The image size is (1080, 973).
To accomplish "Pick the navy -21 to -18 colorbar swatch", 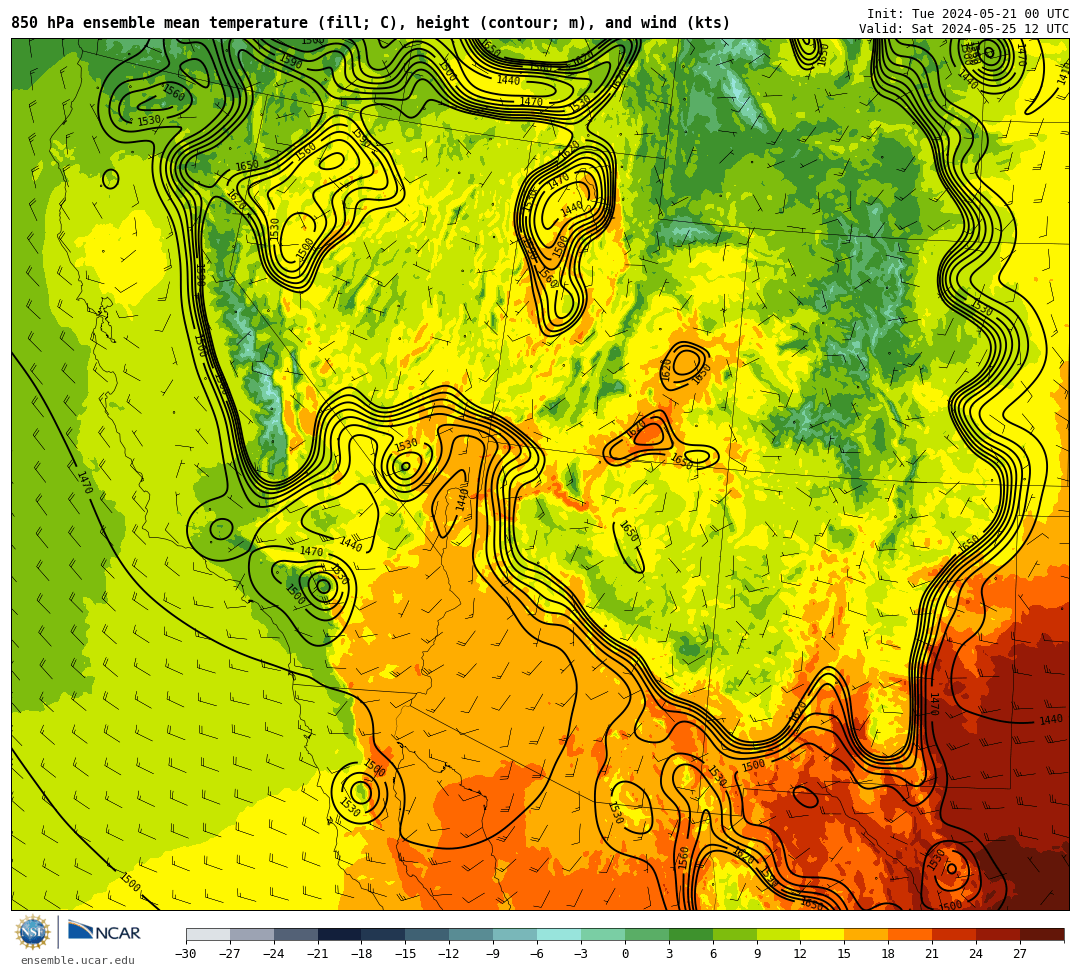I will 340,934.
